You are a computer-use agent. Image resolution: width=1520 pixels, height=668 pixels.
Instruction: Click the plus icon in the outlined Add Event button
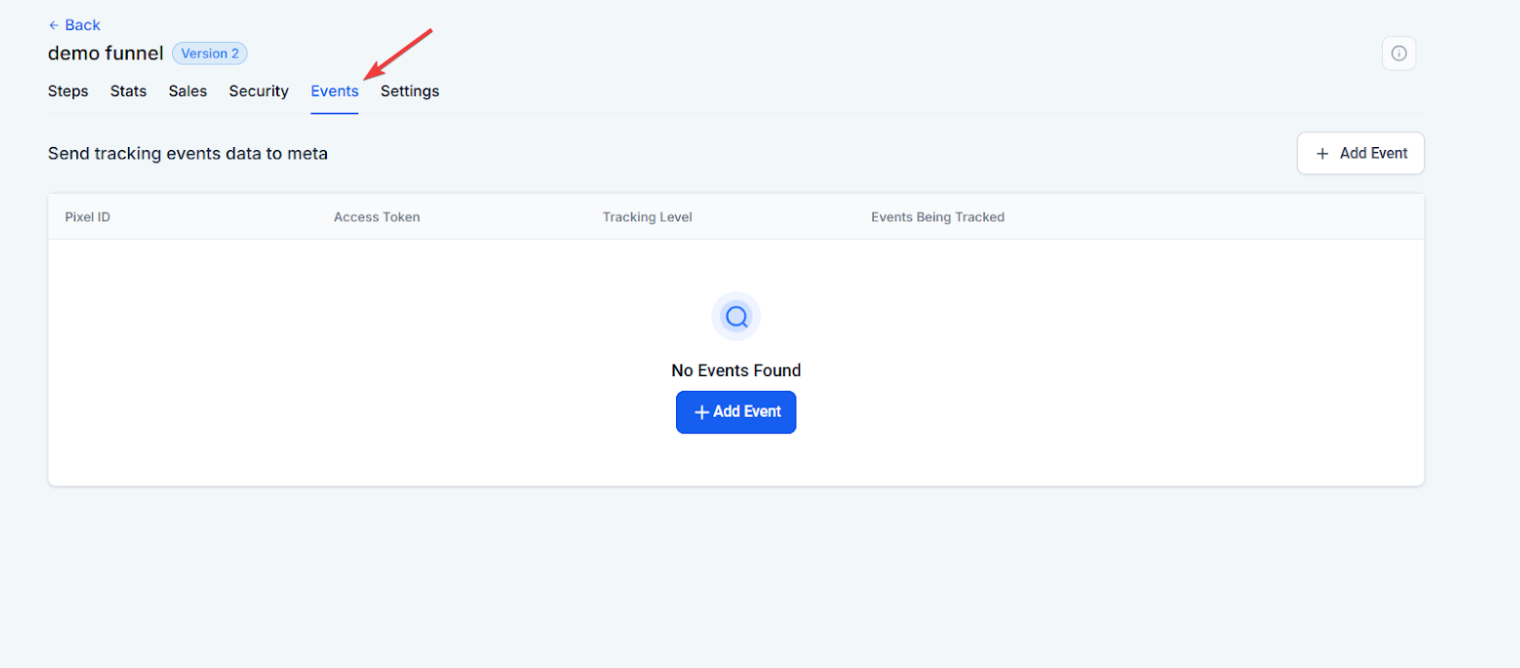[x=1322, y=153]
